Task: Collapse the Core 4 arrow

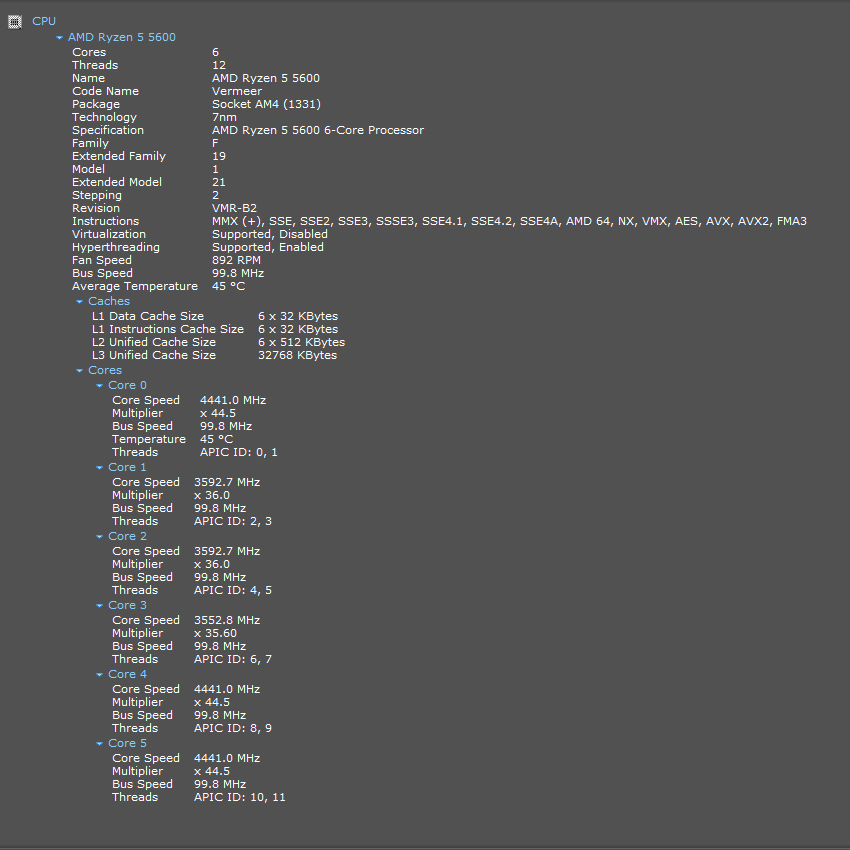Action: click(99, 674)
